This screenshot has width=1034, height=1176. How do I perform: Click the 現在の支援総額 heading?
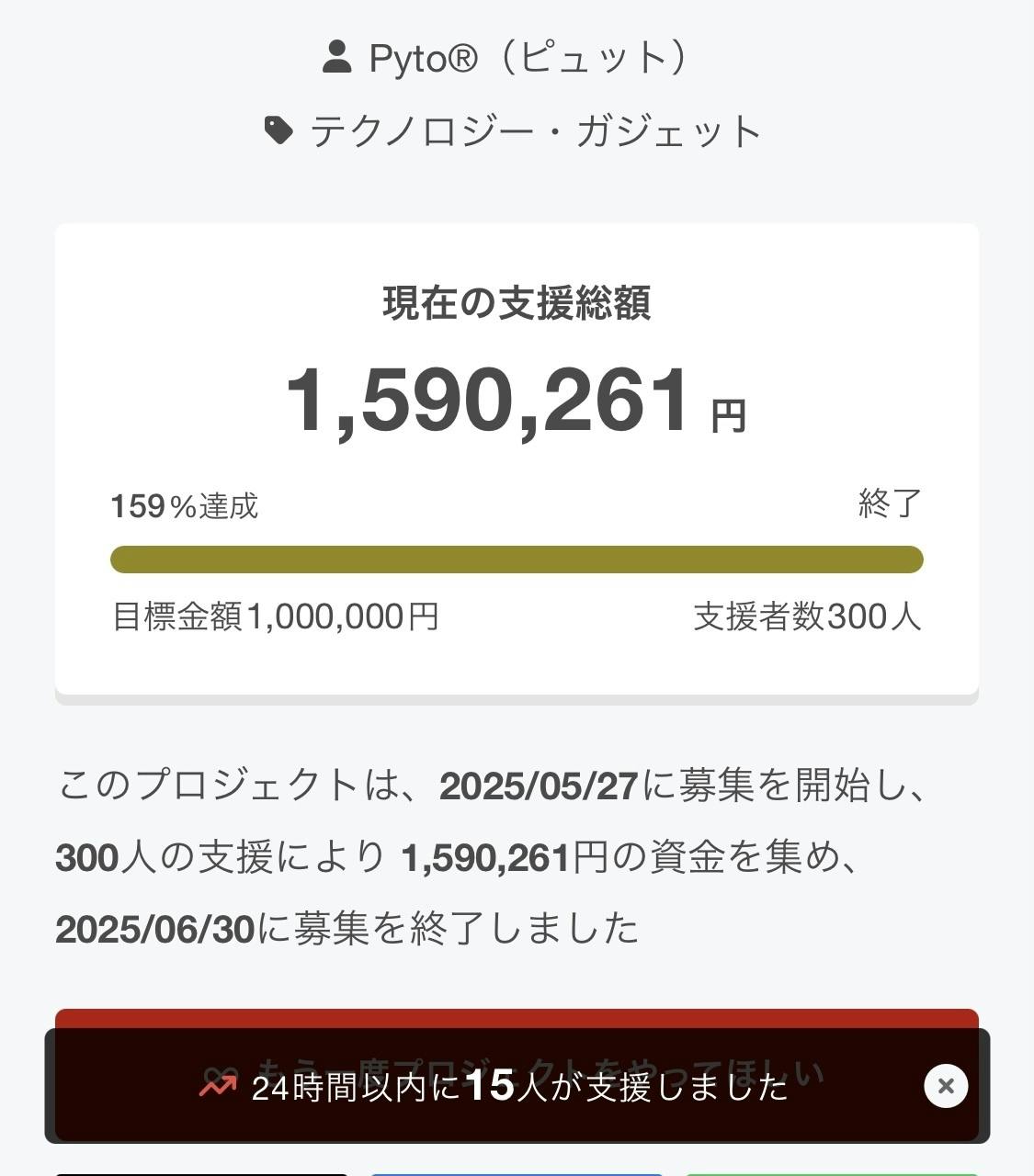517,303
